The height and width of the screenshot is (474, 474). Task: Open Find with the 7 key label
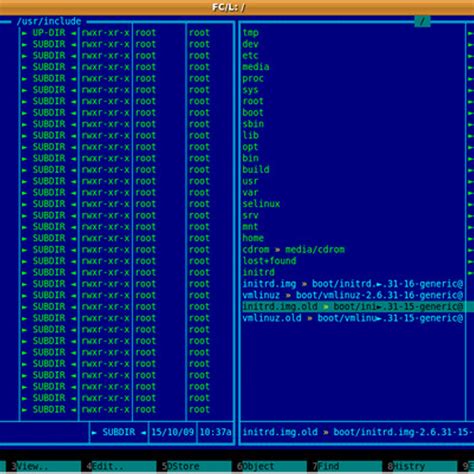347,466
